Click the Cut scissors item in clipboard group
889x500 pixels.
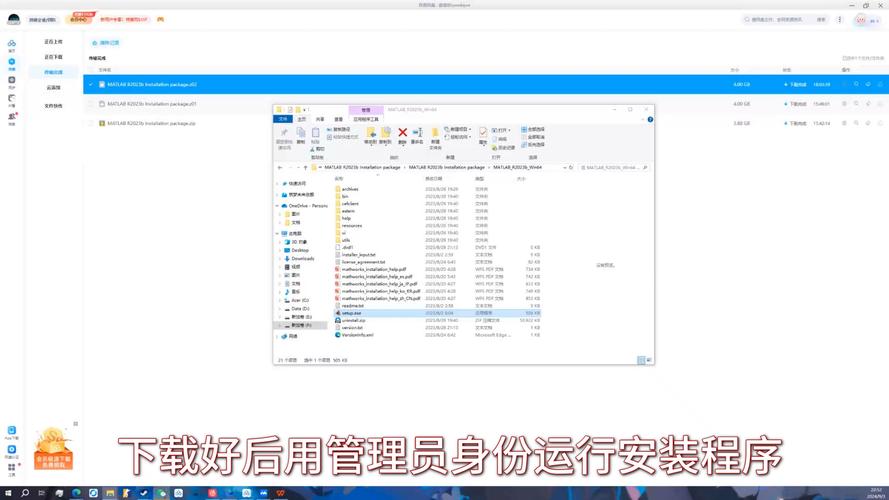[x=316, y=149]
